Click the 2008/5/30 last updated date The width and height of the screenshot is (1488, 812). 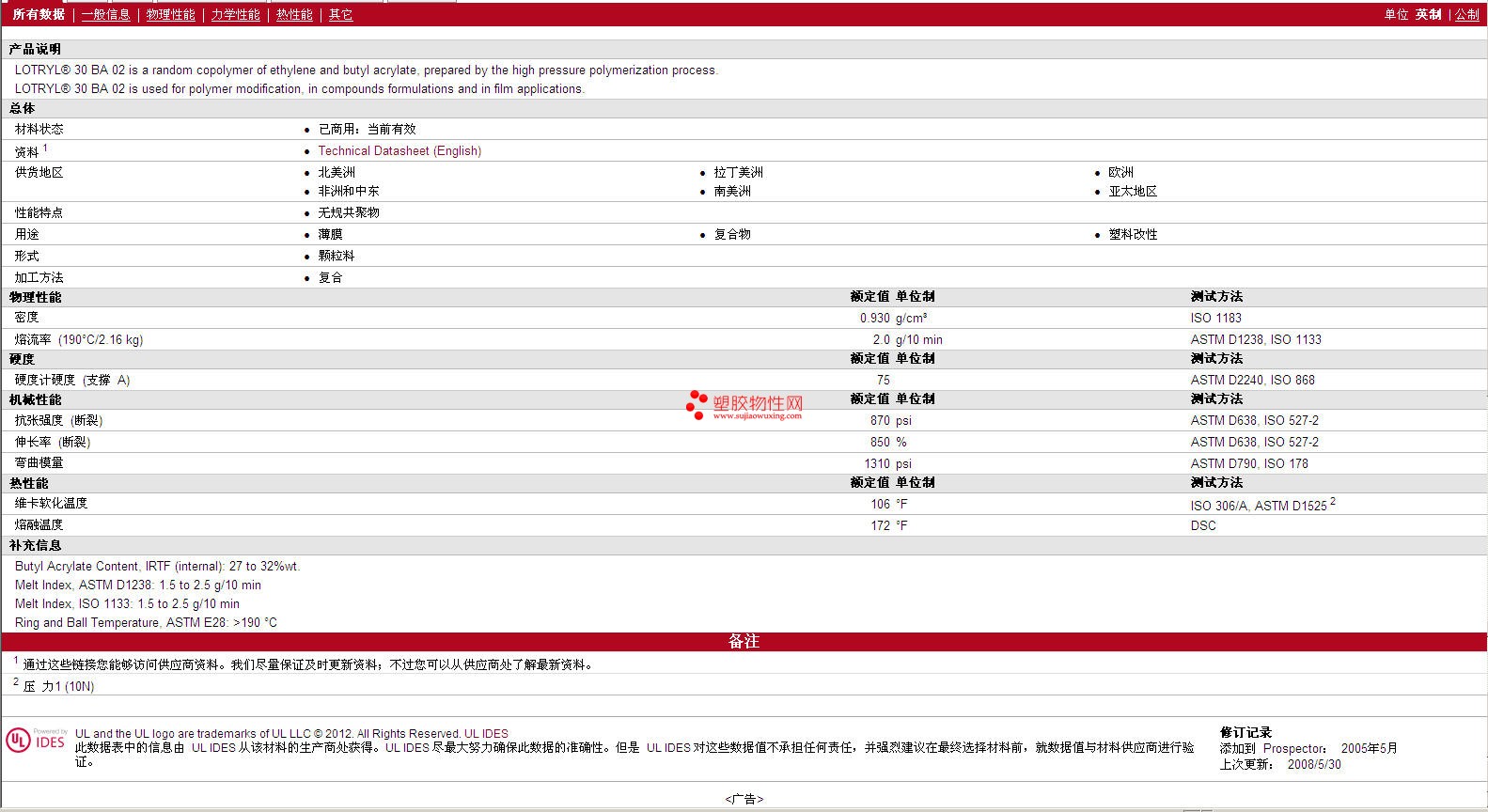[1314, 765]
